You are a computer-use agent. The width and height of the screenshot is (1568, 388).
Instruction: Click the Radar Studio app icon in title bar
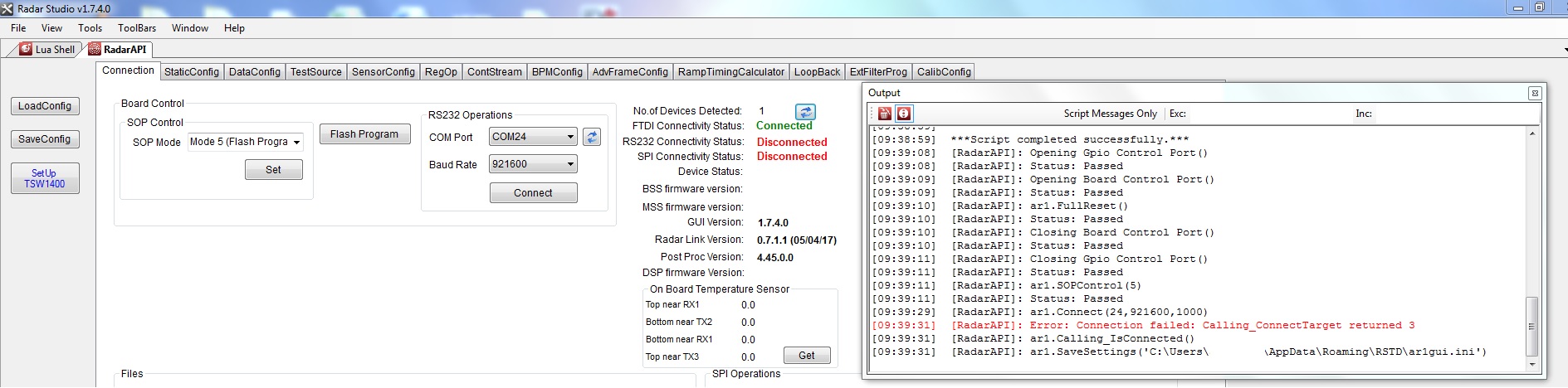(x=7, y=8)
